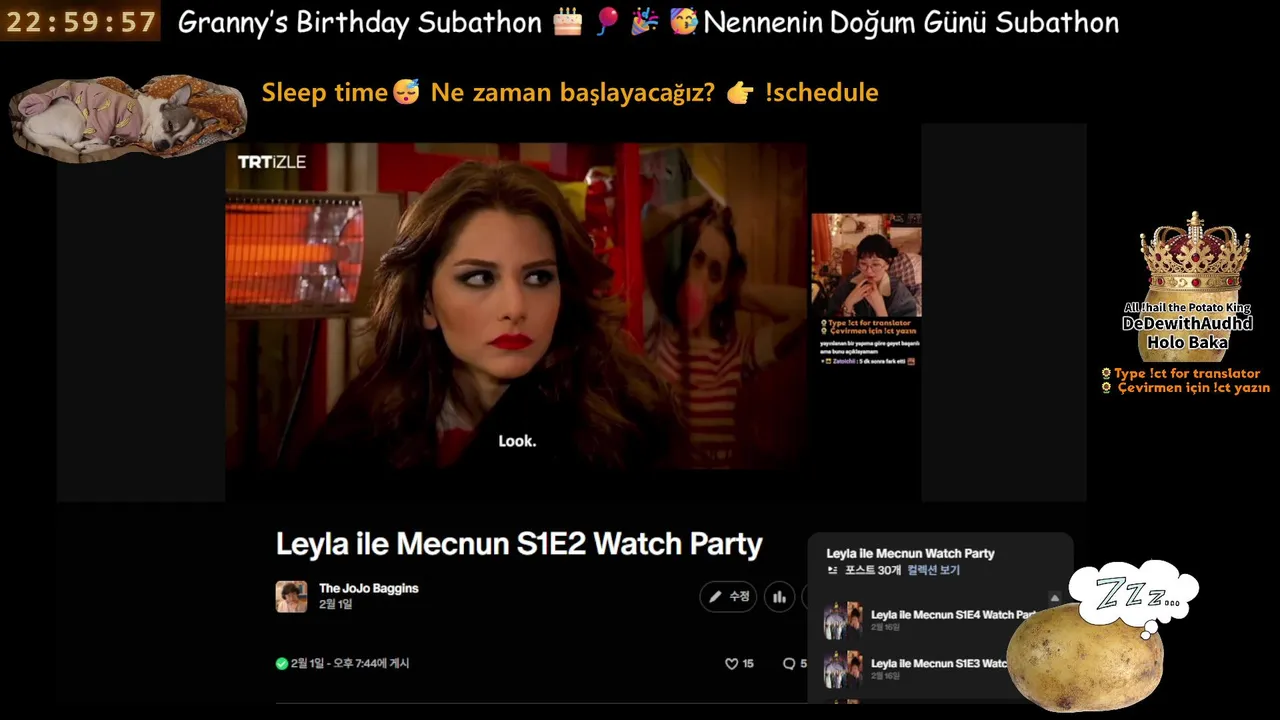Click the streamer webcam thumbnail
This screenshot has height=720, width=1280.
[866, 266]
